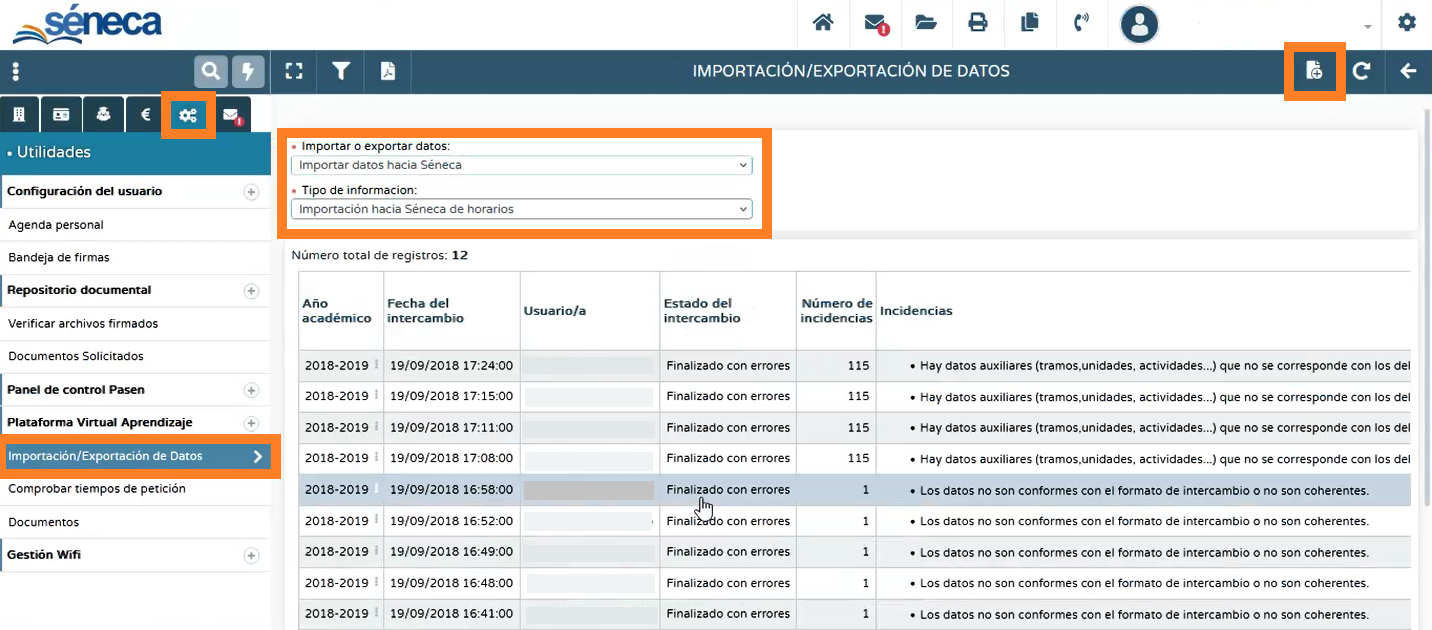
Task: Open Verificar archivos firmados
Action: [135, 324]
